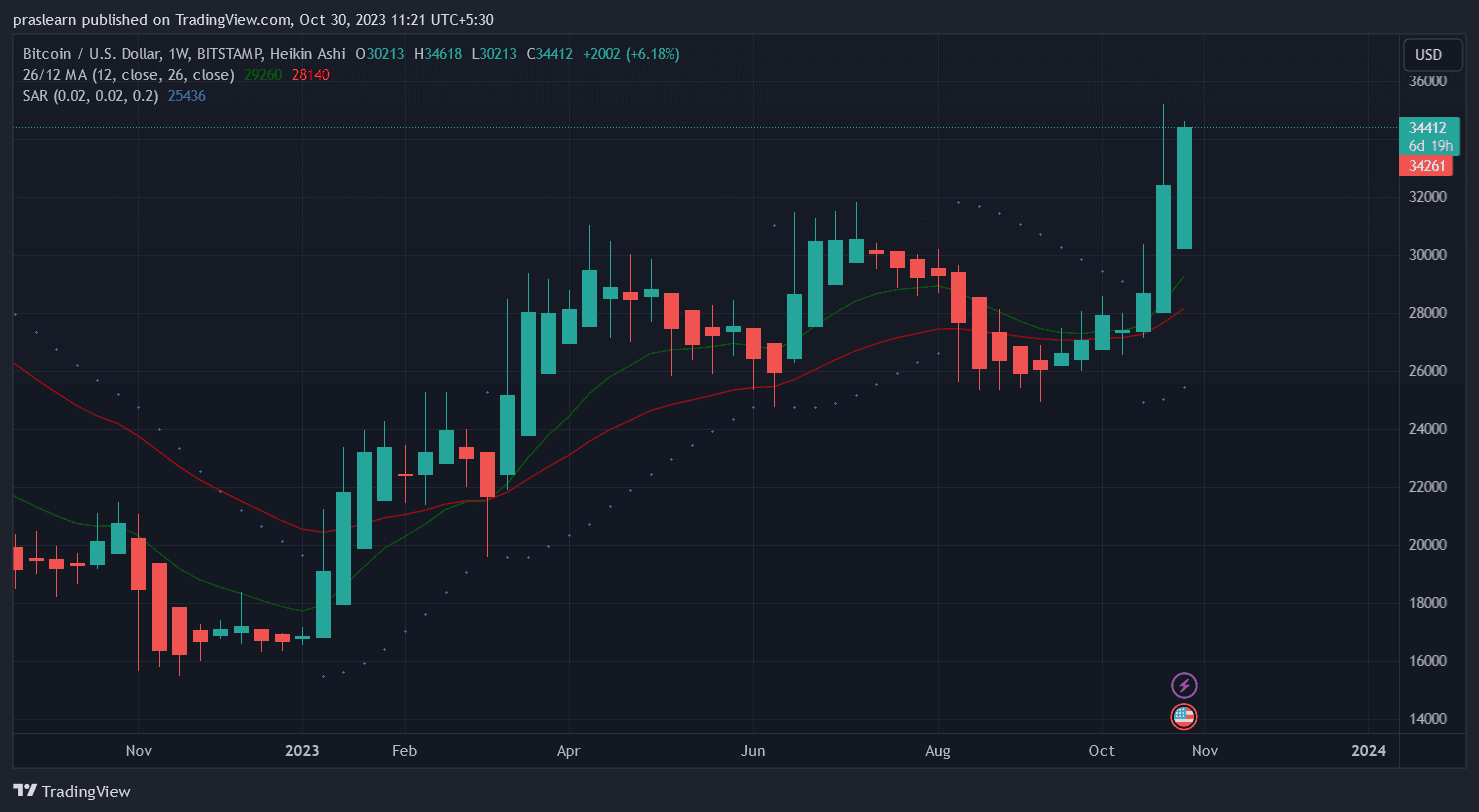The width and height of the screenshot is (1479, 812).
Task: Click the US flag economic event icon
Action: (x=1184, y=716)
